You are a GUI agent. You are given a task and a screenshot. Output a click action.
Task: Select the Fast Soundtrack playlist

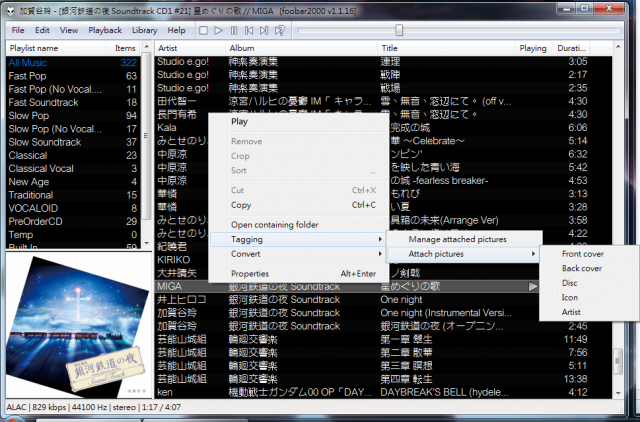[x=73, y=102]
